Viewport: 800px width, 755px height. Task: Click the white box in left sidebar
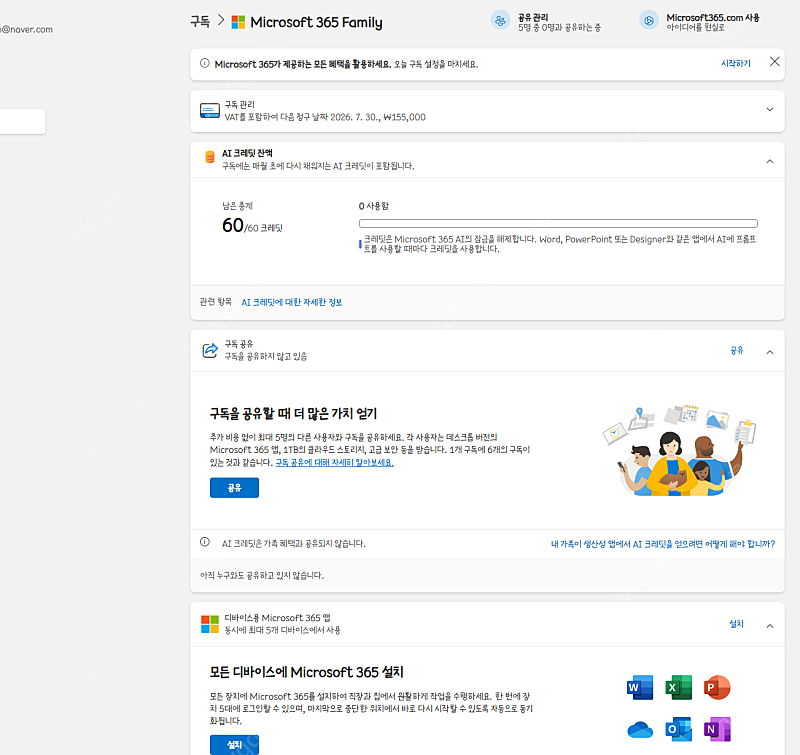pos(22,121)
